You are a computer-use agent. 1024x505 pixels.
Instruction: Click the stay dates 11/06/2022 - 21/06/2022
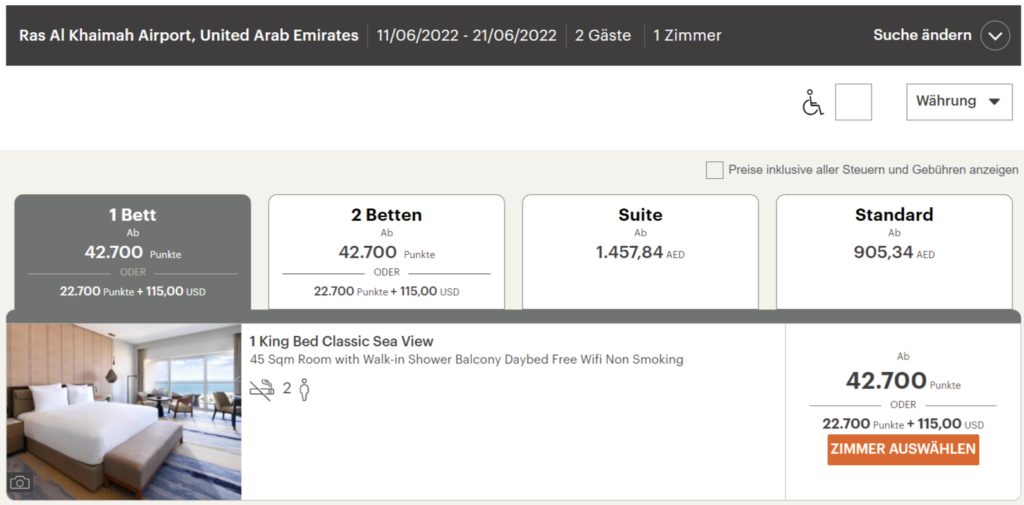click(466, 36)
